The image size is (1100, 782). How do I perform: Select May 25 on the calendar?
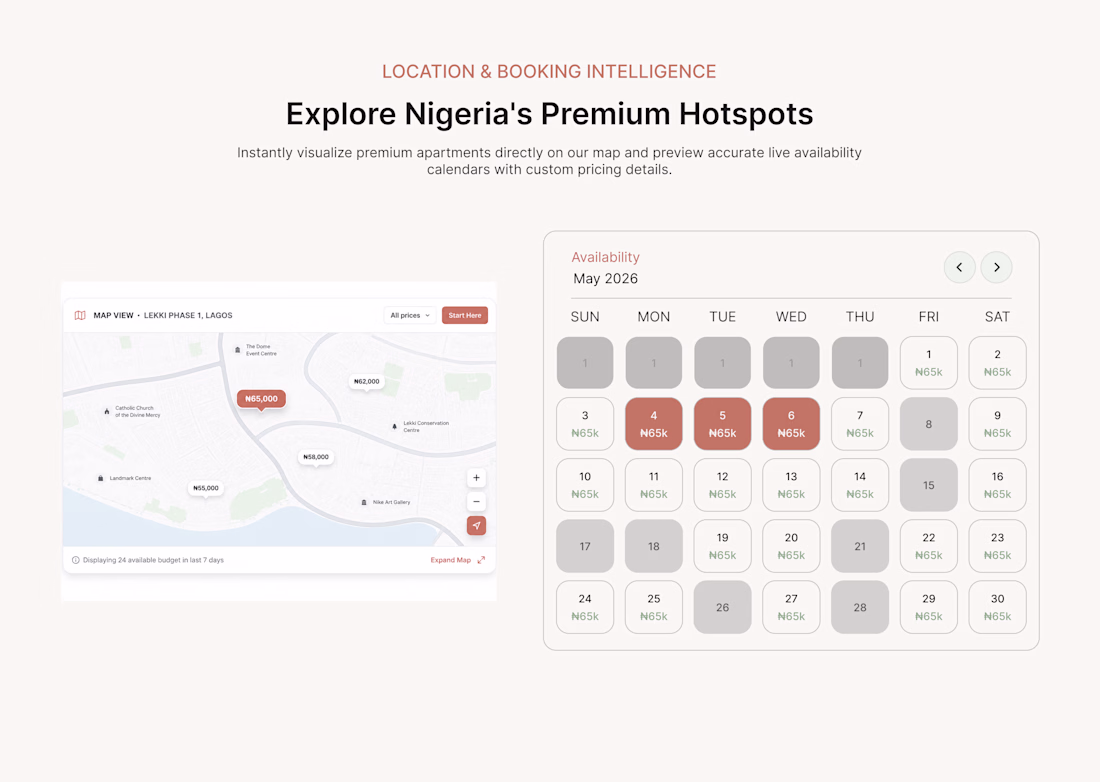tap(654, 607)
